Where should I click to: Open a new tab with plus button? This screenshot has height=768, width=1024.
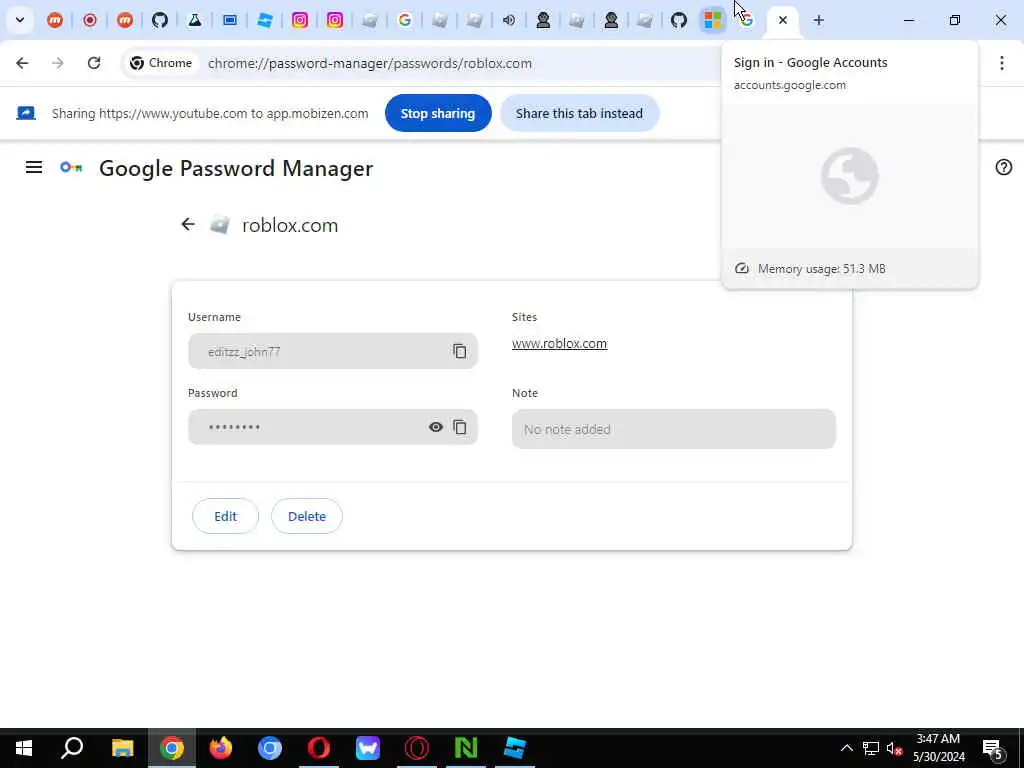pyautogui.click(x=818, y=20)
